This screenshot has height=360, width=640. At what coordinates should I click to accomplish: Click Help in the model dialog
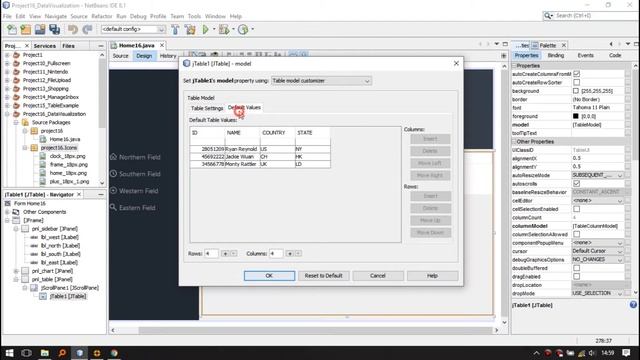432,276
